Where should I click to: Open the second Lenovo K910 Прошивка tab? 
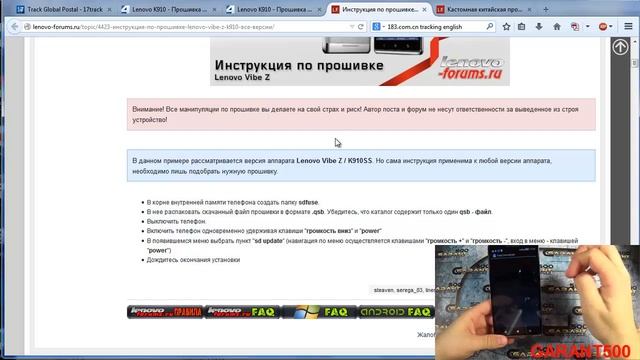pos(273,9)
